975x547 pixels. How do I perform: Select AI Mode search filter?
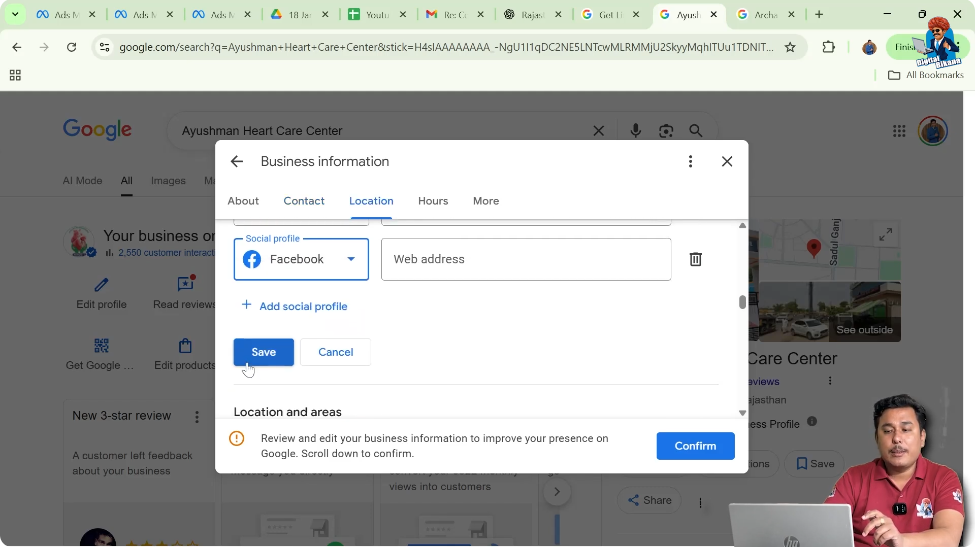(x=82, y=181)
